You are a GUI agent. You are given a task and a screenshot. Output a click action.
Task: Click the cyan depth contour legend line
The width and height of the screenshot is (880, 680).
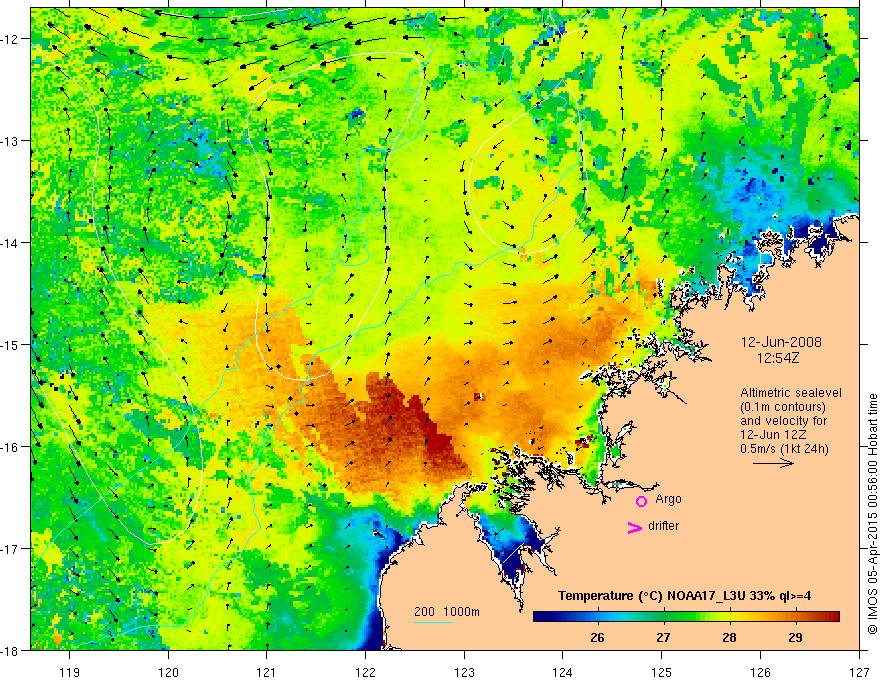pyautogui.click(x=434, y=622)
